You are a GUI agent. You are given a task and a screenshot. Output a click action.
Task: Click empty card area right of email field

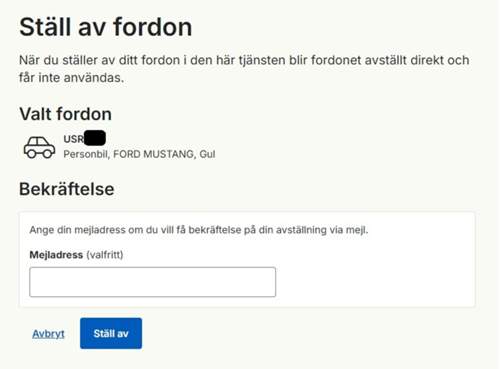click(x=373, y=282)
